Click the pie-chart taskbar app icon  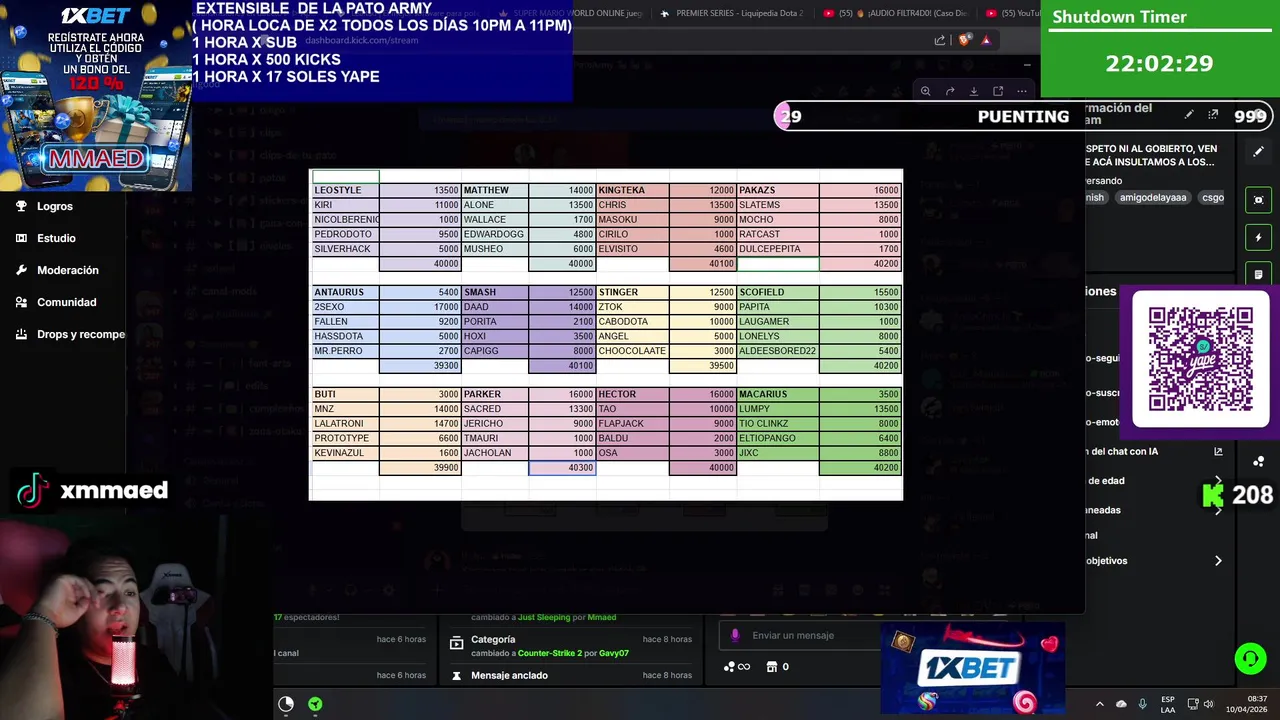pyautogui.click(x=286, y=704)
